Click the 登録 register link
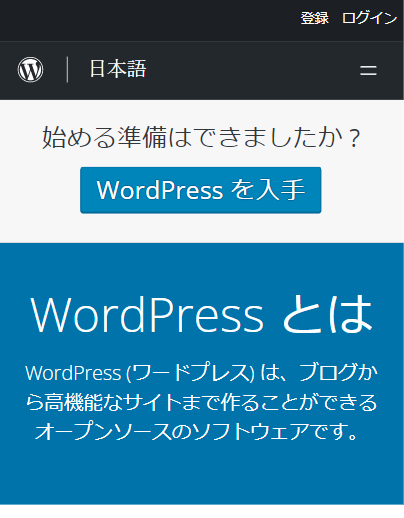 click(314, 18)
